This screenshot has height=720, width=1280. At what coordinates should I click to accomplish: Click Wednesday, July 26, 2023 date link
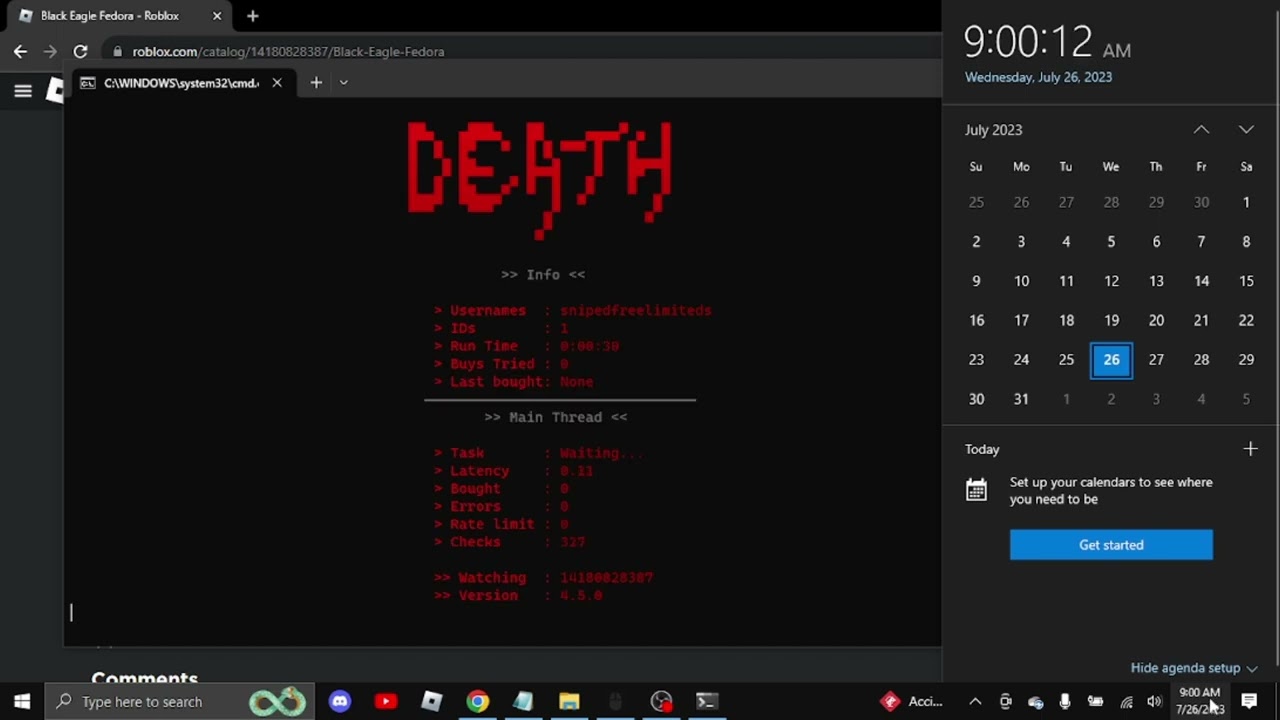click(x=1038, y=77)
